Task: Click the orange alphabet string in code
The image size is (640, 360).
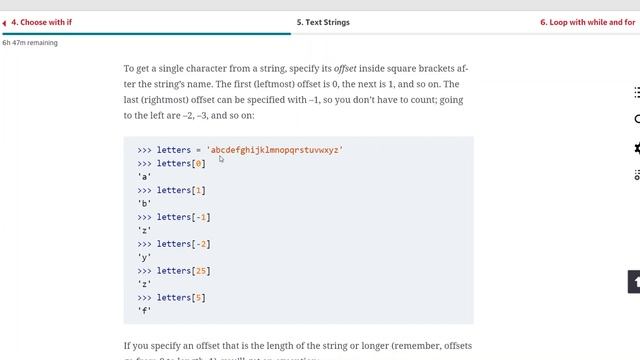Action: pyautogui.click(x=274, y=150)
